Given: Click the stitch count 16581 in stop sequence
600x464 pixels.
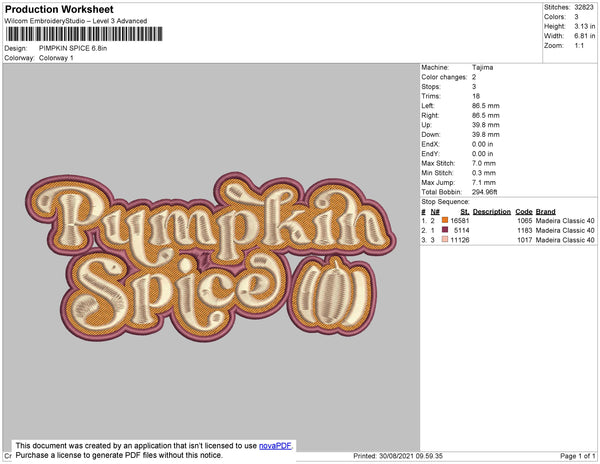Looking at the screenshot, I should tap(460, 221).
